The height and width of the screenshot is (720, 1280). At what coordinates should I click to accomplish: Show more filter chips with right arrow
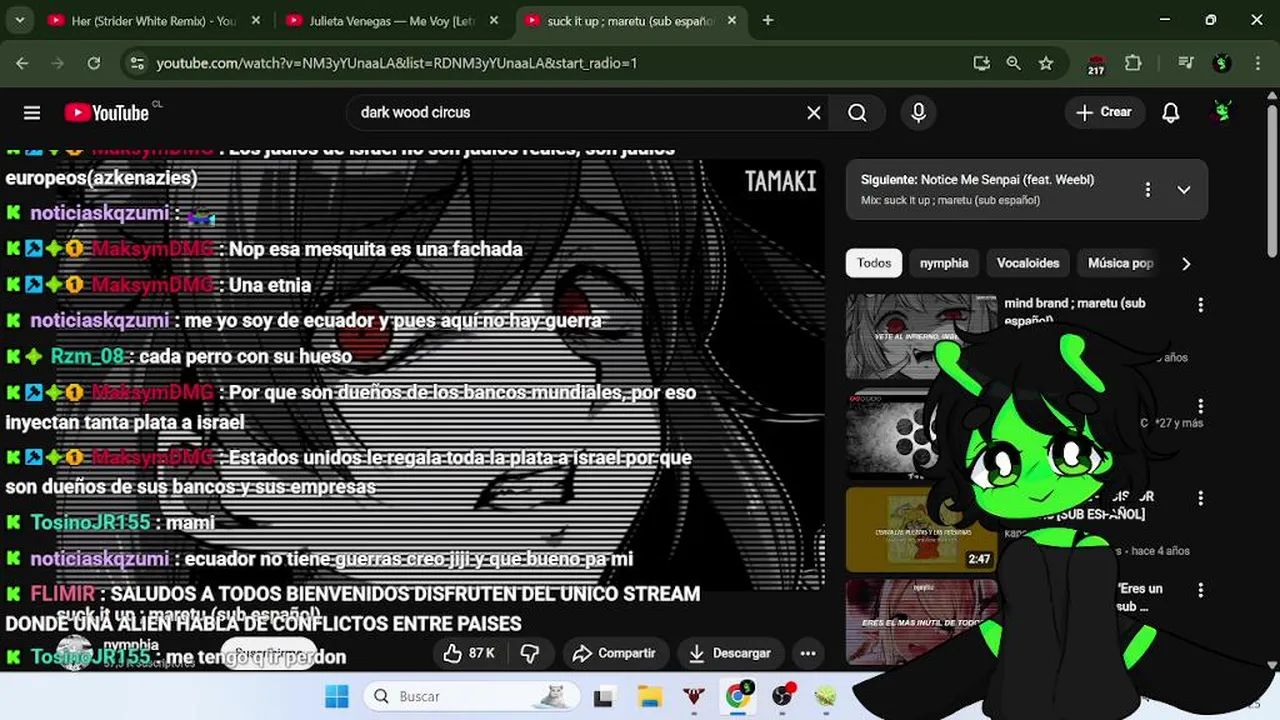[1186, 264]
